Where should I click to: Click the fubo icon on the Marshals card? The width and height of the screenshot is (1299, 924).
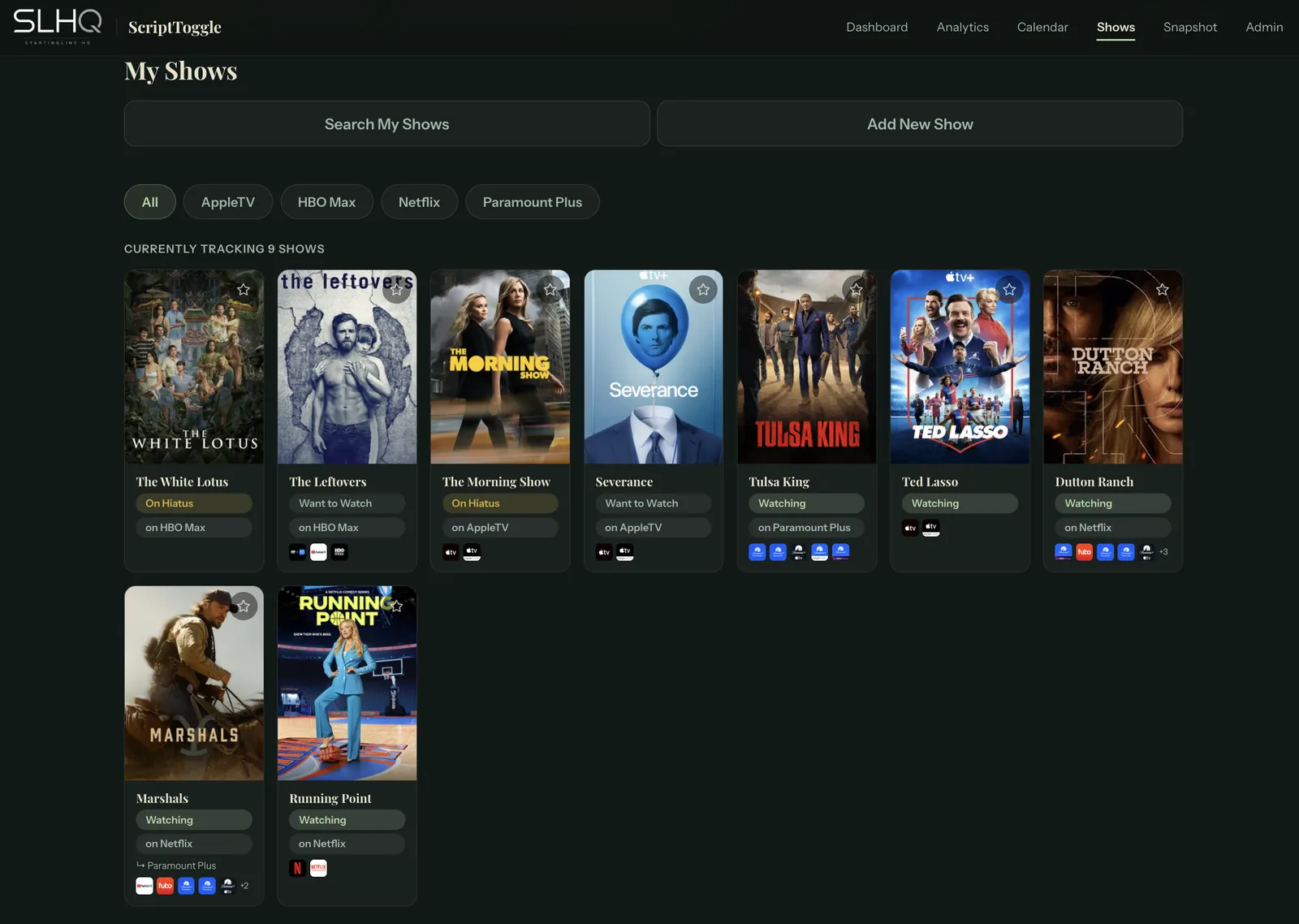166,886
